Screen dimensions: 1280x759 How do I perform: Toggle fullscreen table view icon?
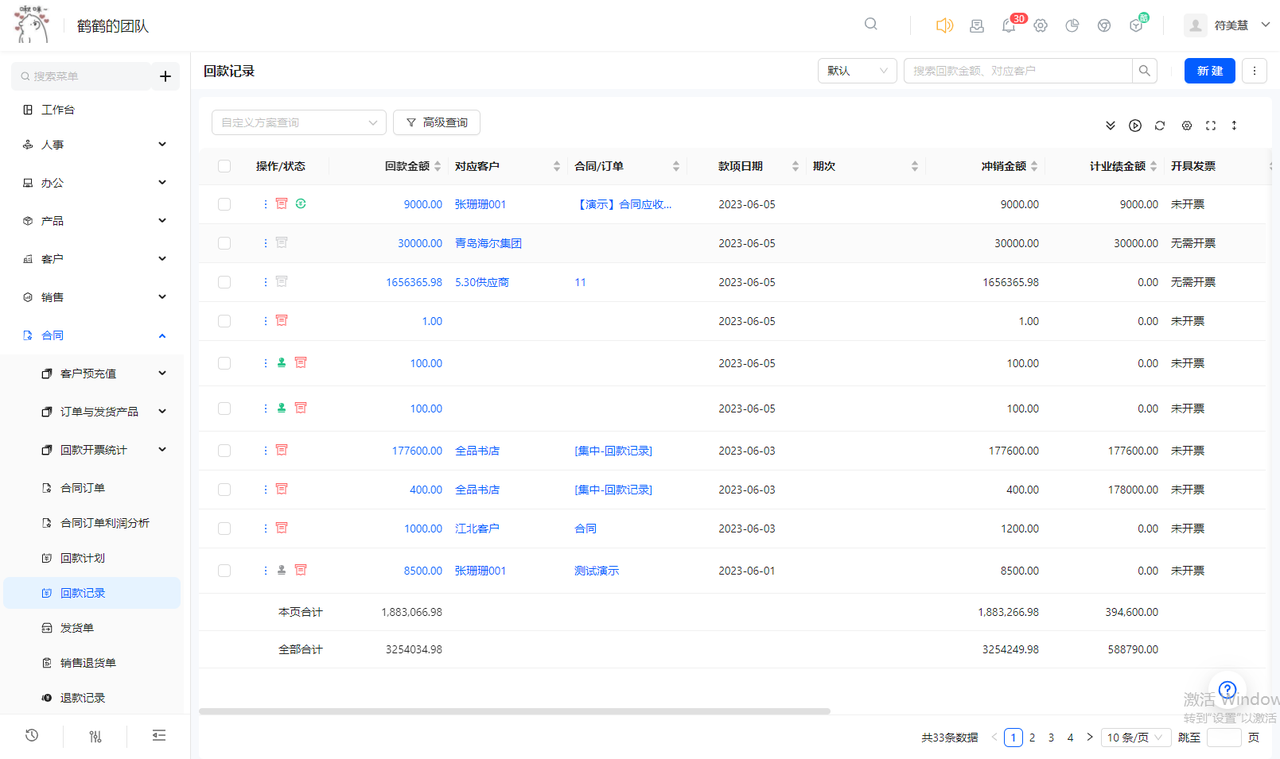[1211, 126]
